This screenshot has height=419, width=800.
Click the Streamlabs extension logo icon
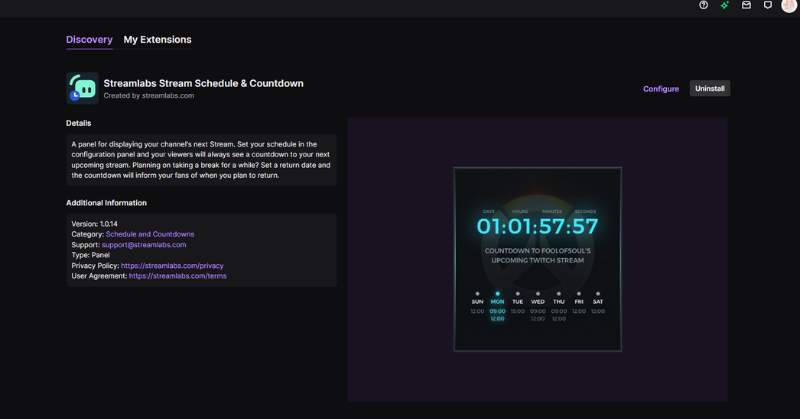82,88
